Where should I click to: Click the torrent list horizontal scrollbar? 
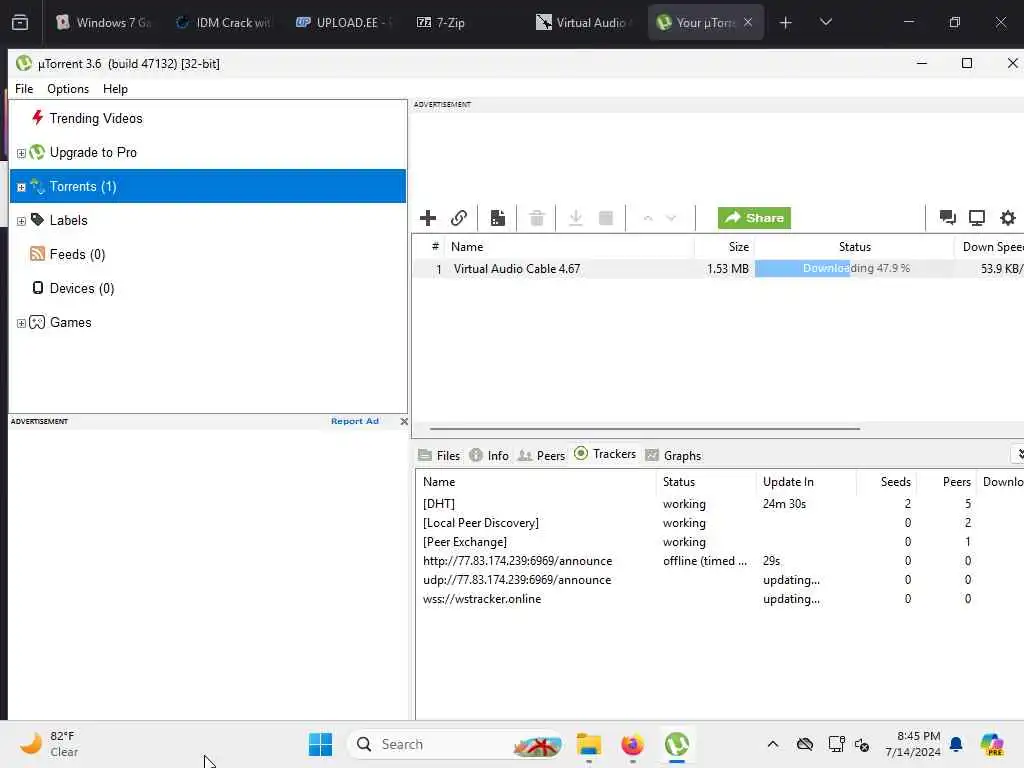[645, 428]
